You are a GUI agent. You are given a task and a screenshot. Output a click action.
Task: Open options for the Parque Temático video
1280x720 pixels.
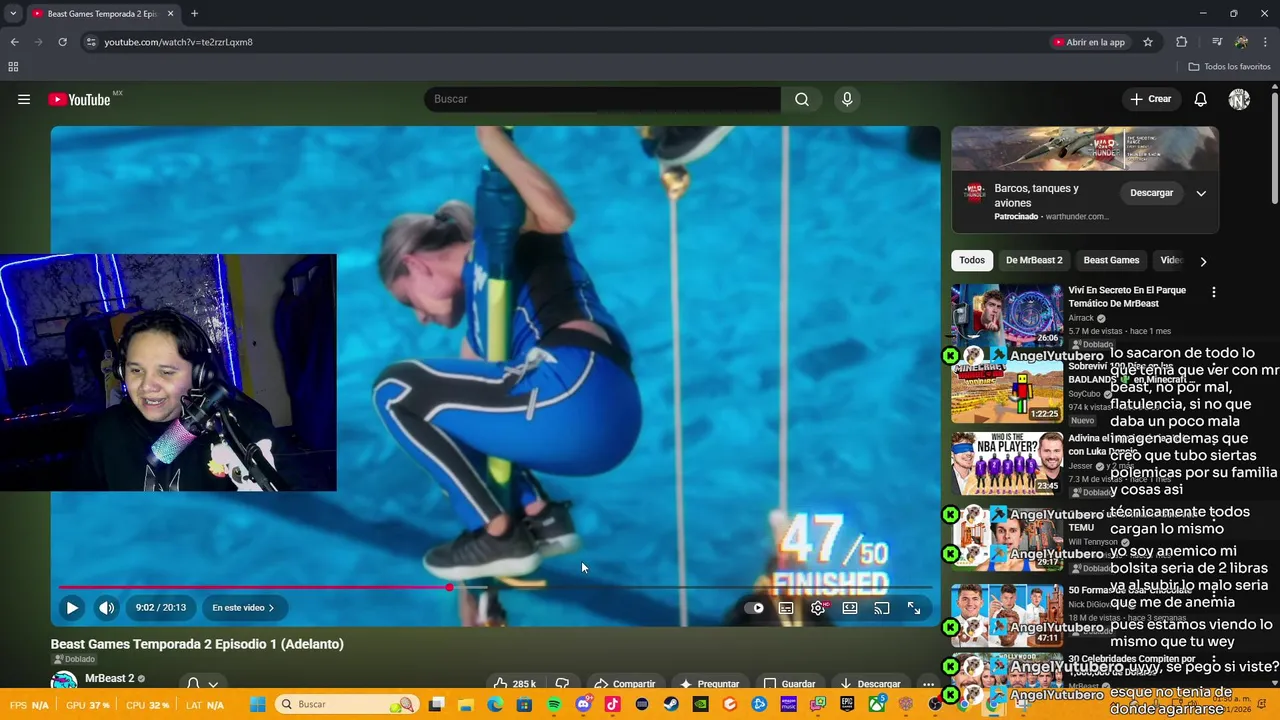pyautogui.click(x=1214, y=292)
